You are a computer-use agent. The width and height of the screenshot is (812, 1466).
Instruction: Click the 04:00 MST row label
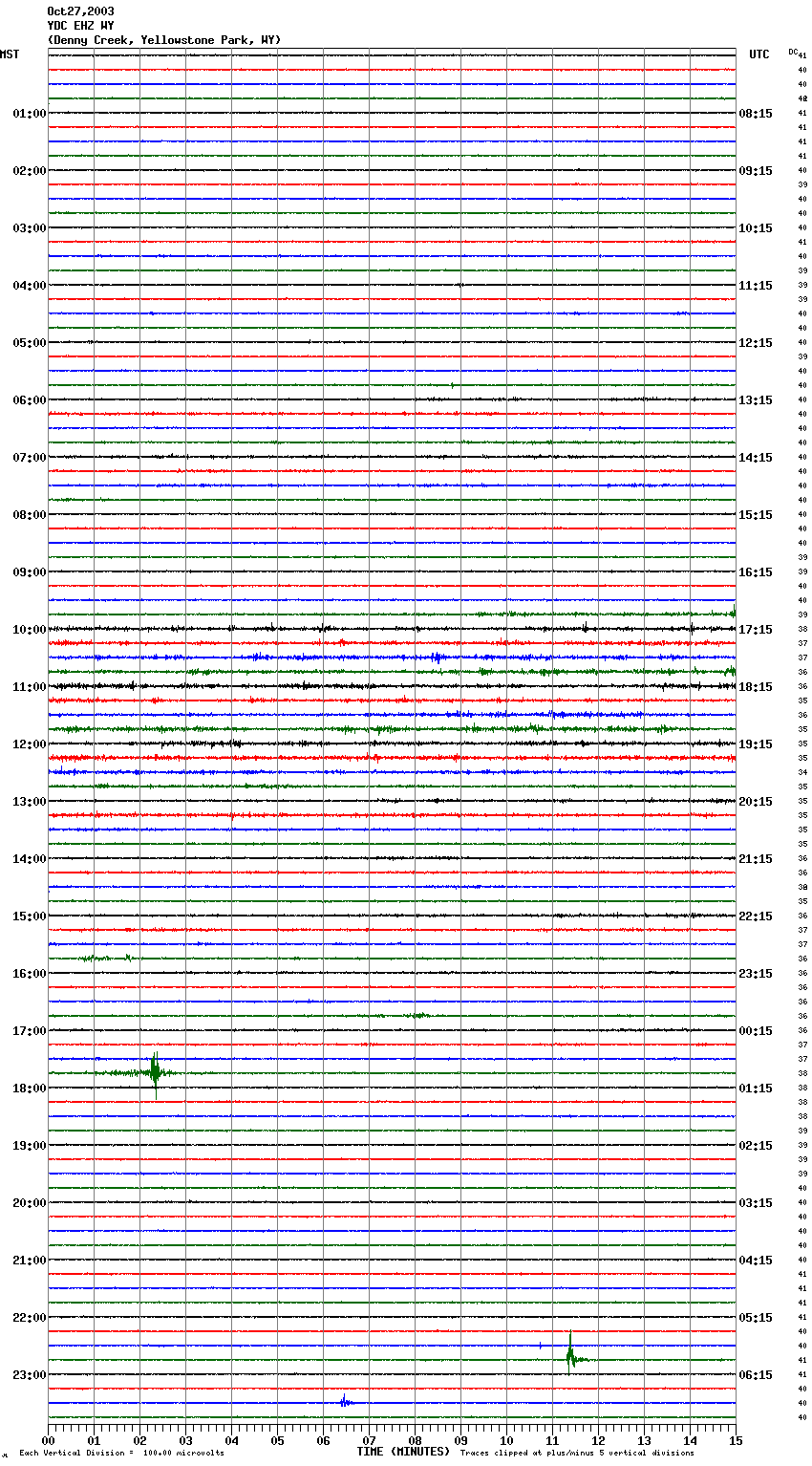pos(30,286)
